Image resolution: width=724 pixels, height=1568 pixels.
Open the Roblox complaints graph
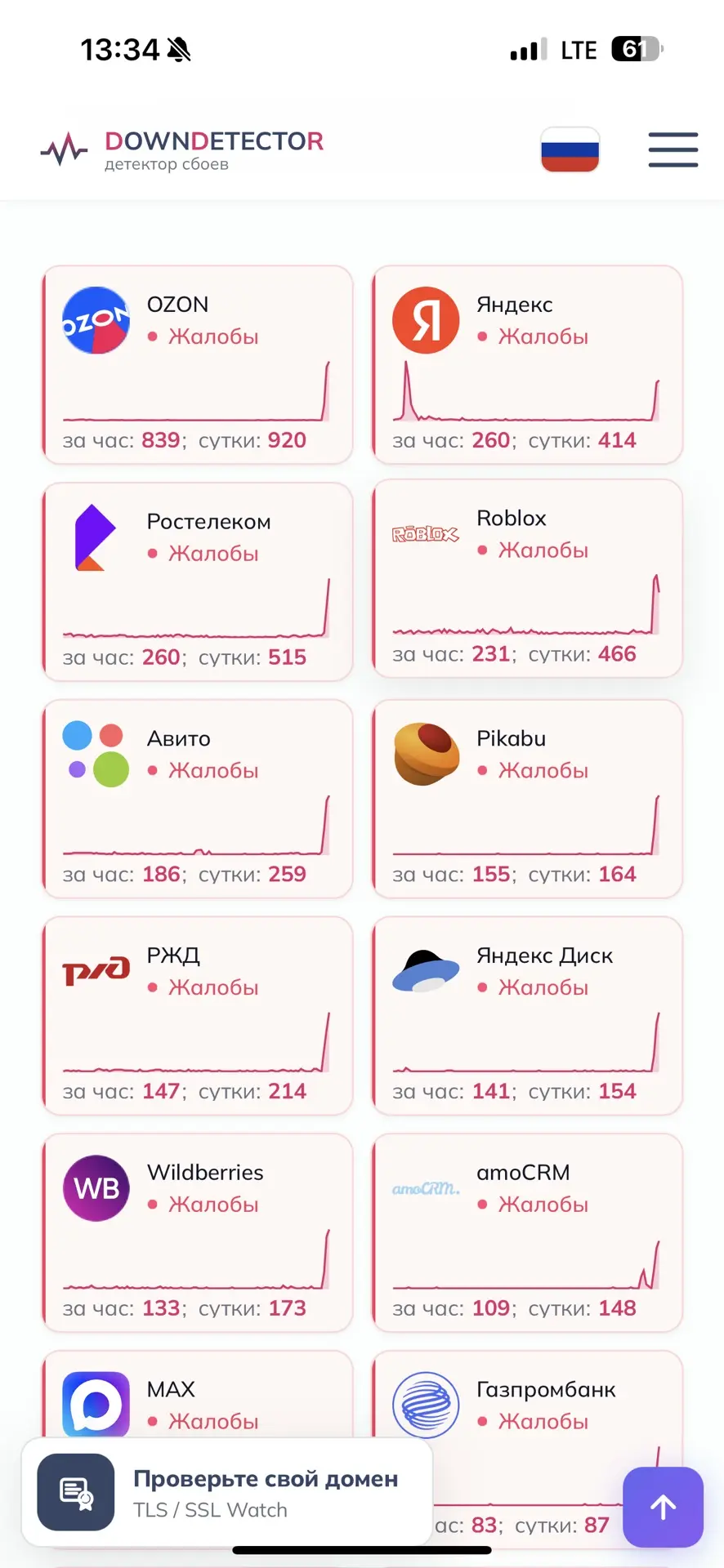(x=526, y=604)
